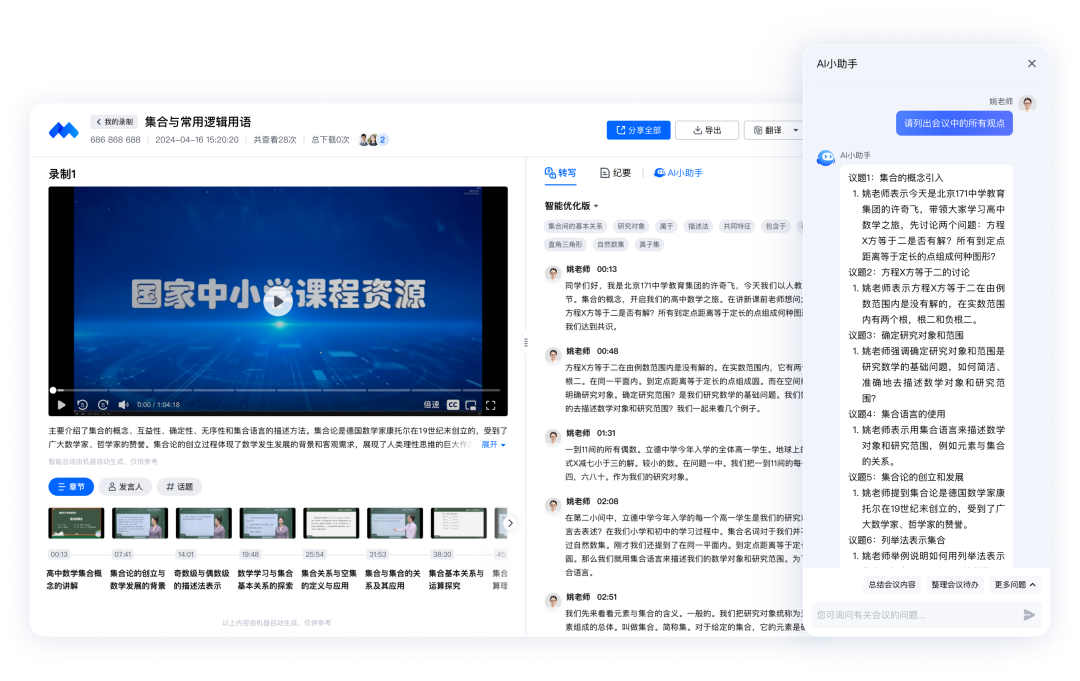The image size is (1080, 681).
Task: Click the 分享全部 share button
Action: pos(637,130)
